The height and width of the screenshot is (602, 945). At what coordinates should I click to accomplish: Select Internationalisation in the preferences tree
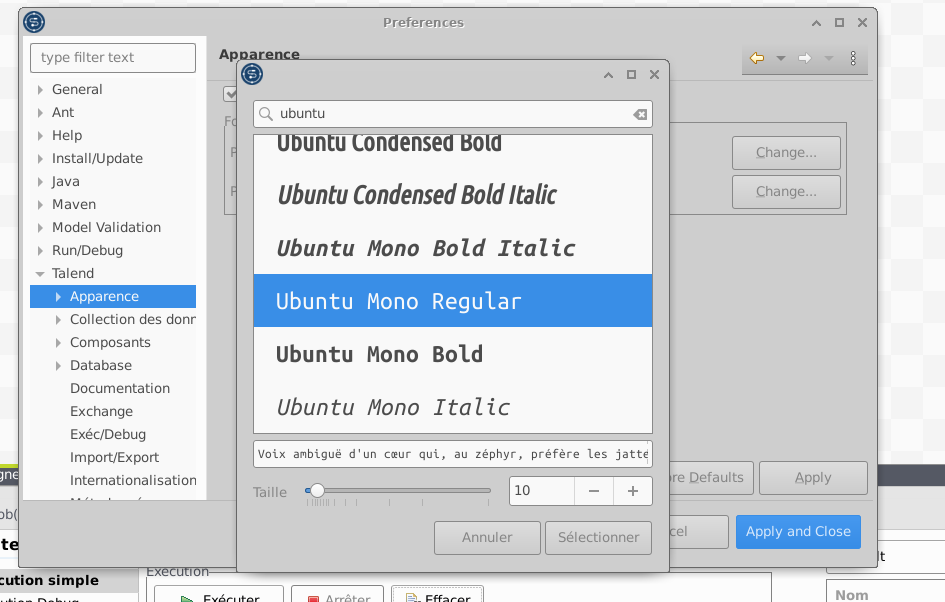(133, 480)
